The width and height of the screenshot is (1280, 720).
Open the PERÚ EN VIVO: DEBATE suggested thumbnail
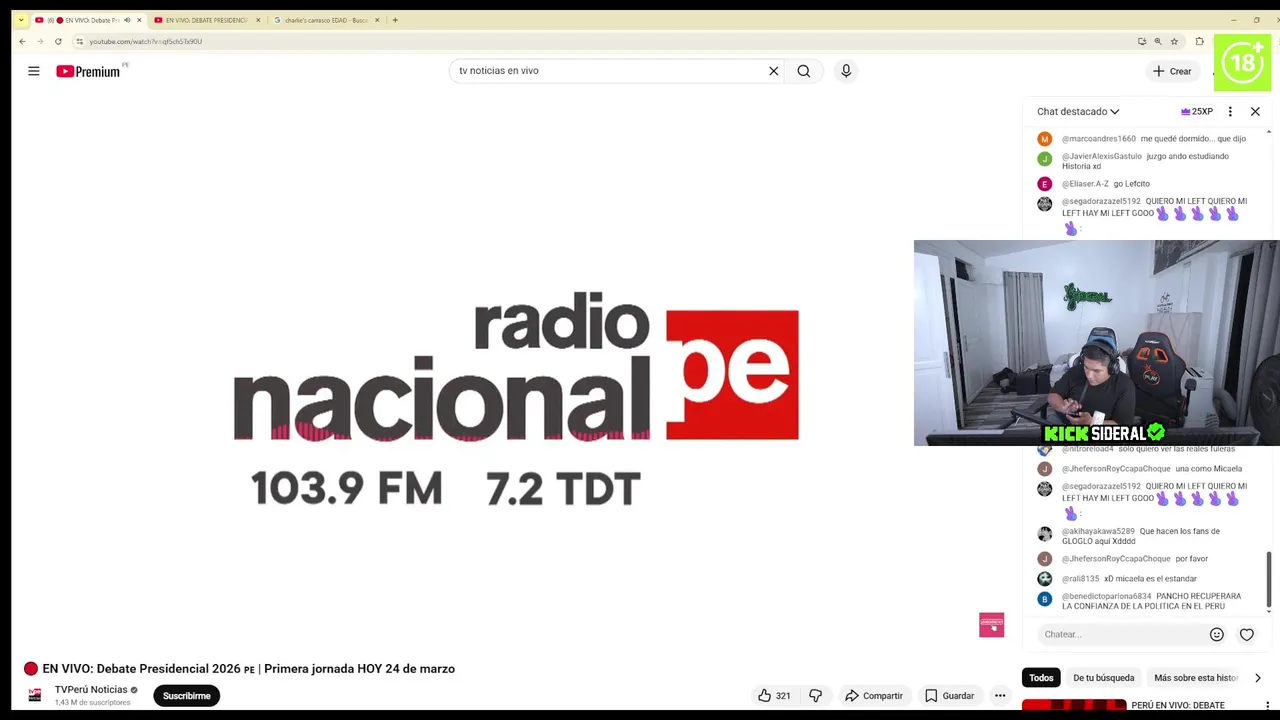tap(1074, 705)
